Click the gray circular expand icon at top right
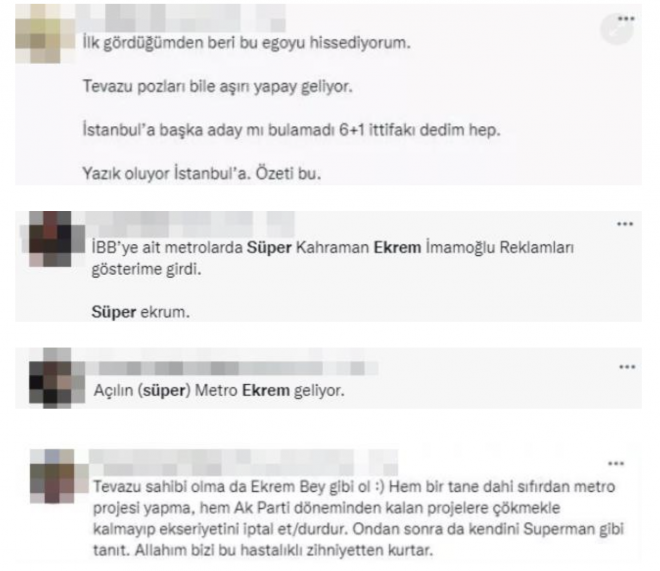This screenshot has height=571, width=660. point(616,29)
